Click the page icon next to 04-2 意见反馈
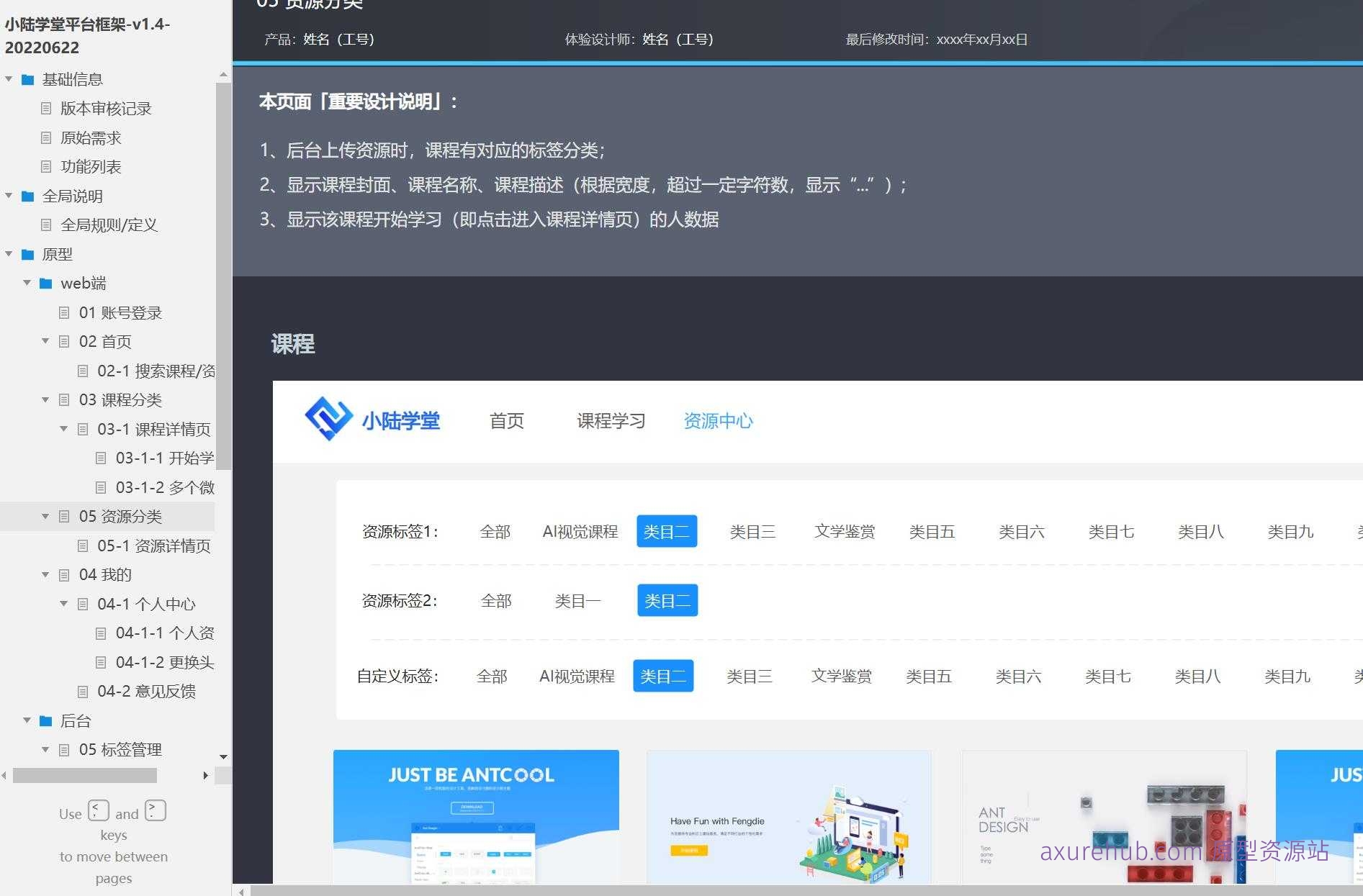 (81, 691)
